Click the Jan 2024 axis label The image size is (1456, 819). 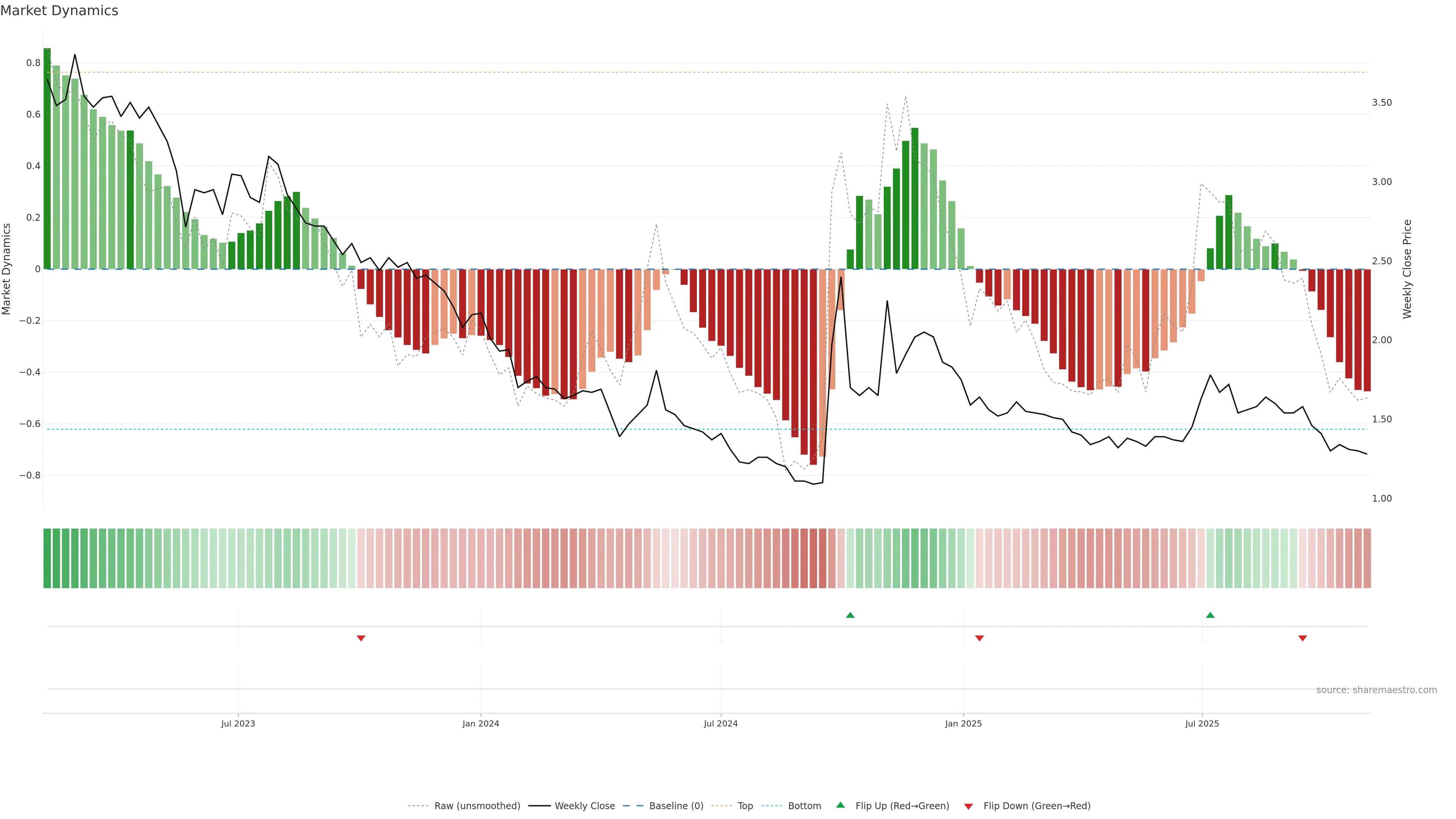tap(480, 723)
